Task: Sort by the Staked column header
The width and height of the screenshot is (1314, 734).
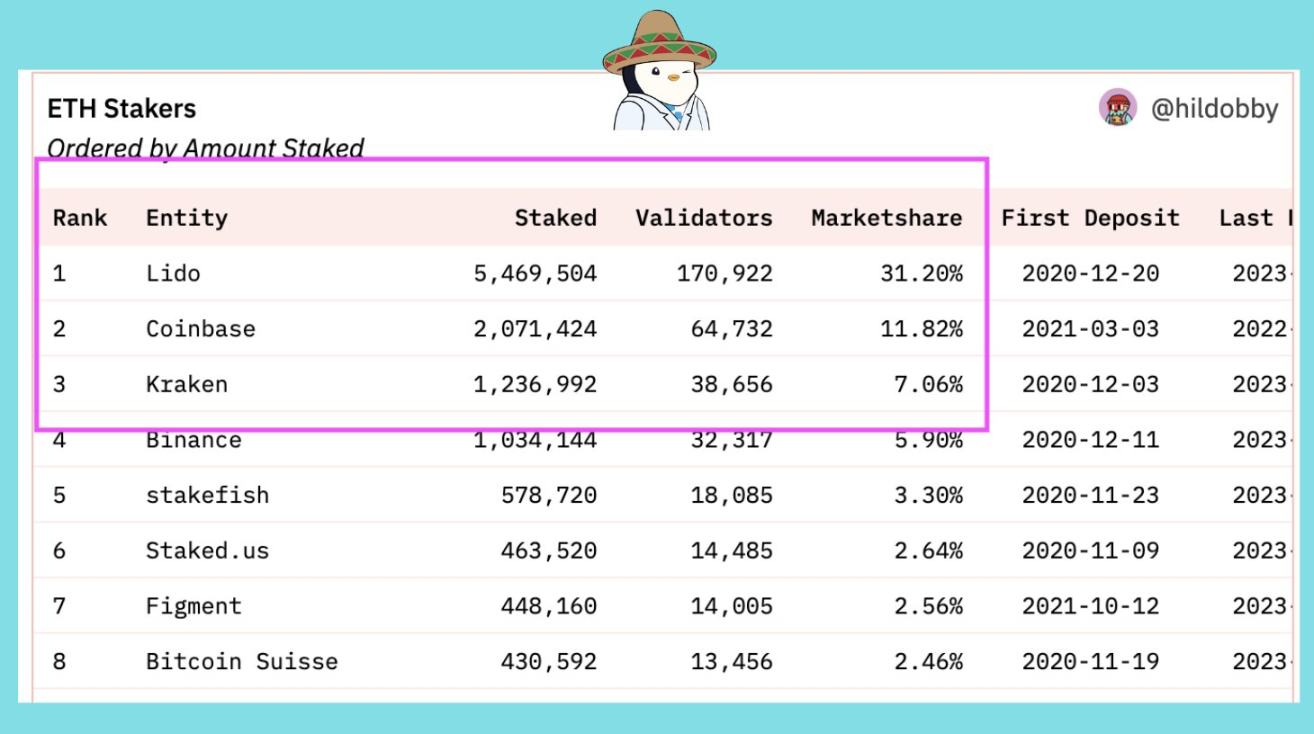Action: pos(555,218)
